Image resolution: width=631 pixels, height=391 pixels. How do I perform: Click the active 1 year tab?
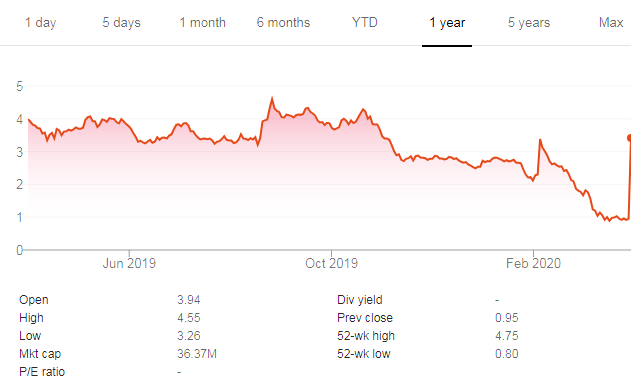[447, 23]
